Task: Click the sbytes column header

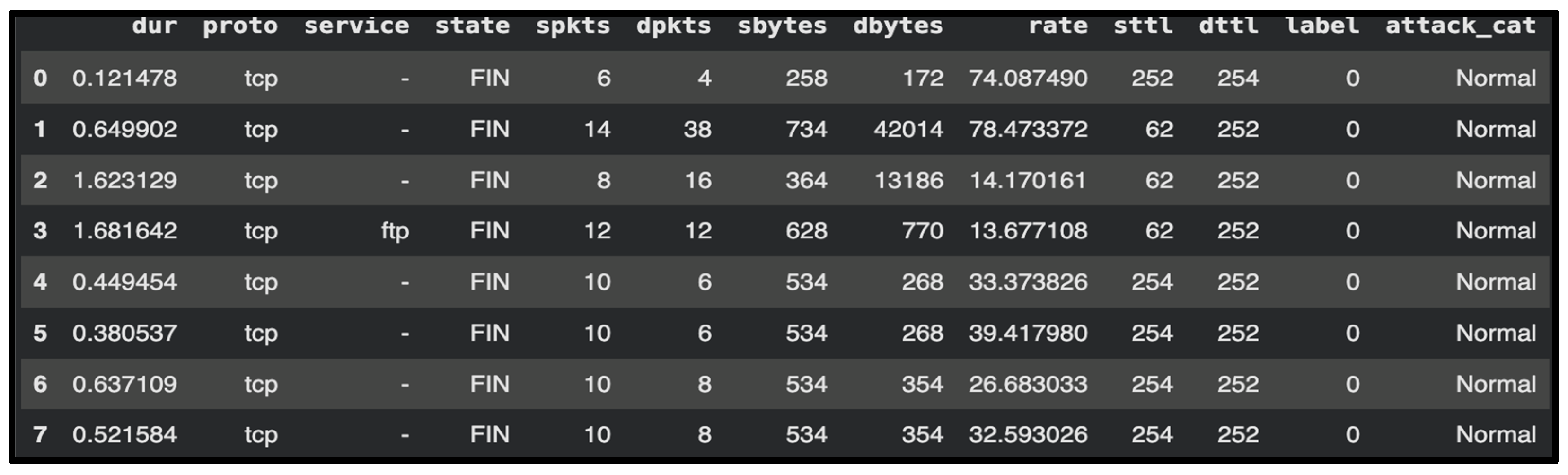Action: coord(782,26)
